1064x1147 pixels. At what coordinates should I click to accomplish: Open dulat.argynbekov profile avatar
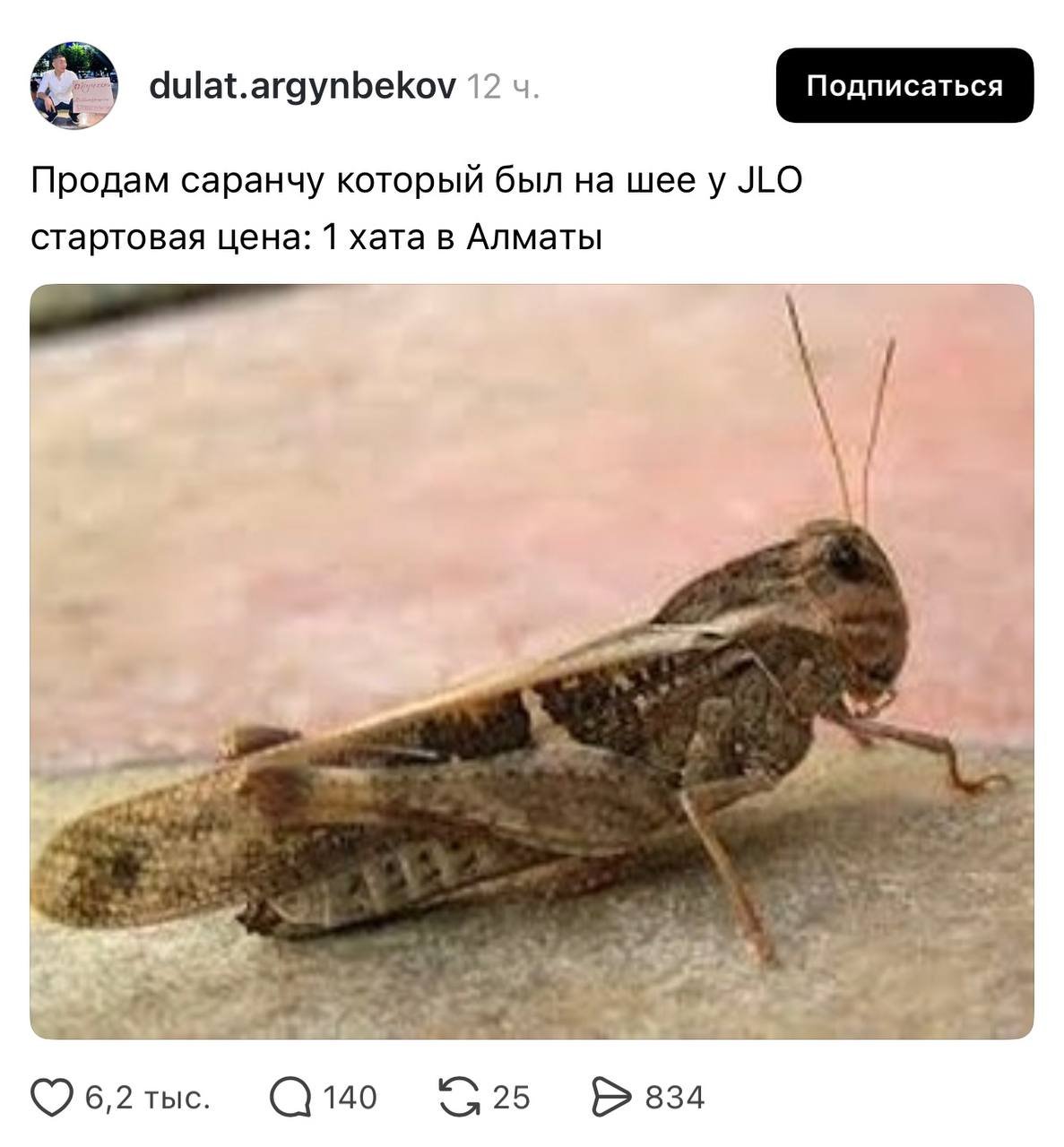[74, 85]
